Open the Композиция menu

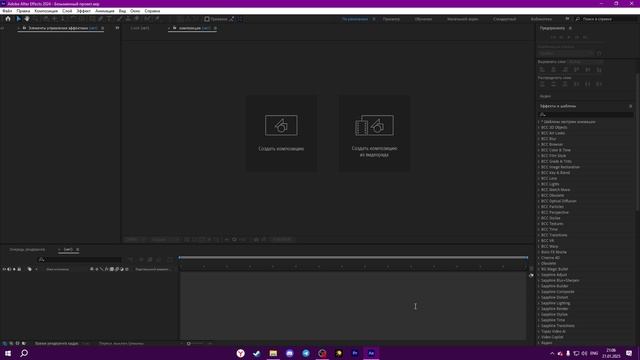click(46, 11)
